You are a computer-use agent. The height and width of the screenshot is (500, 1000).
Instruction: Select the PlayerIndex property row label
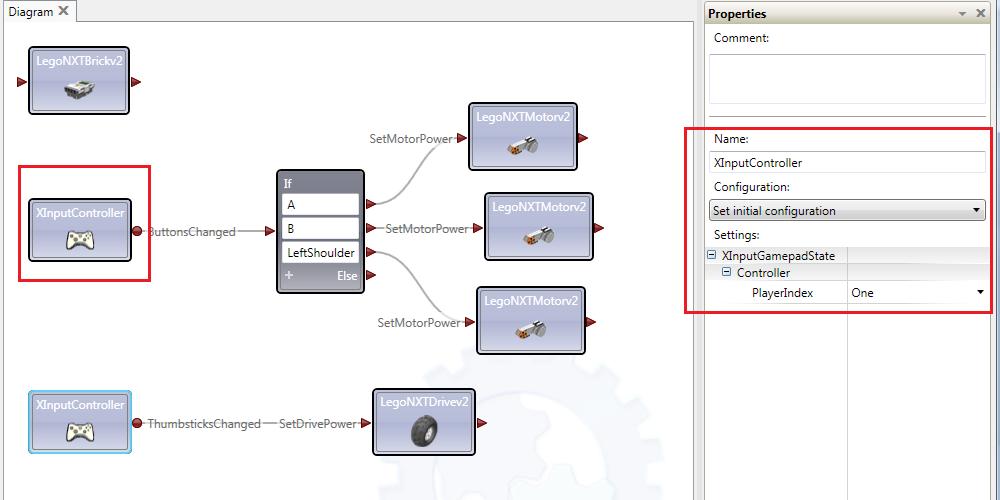coord(783,293)
